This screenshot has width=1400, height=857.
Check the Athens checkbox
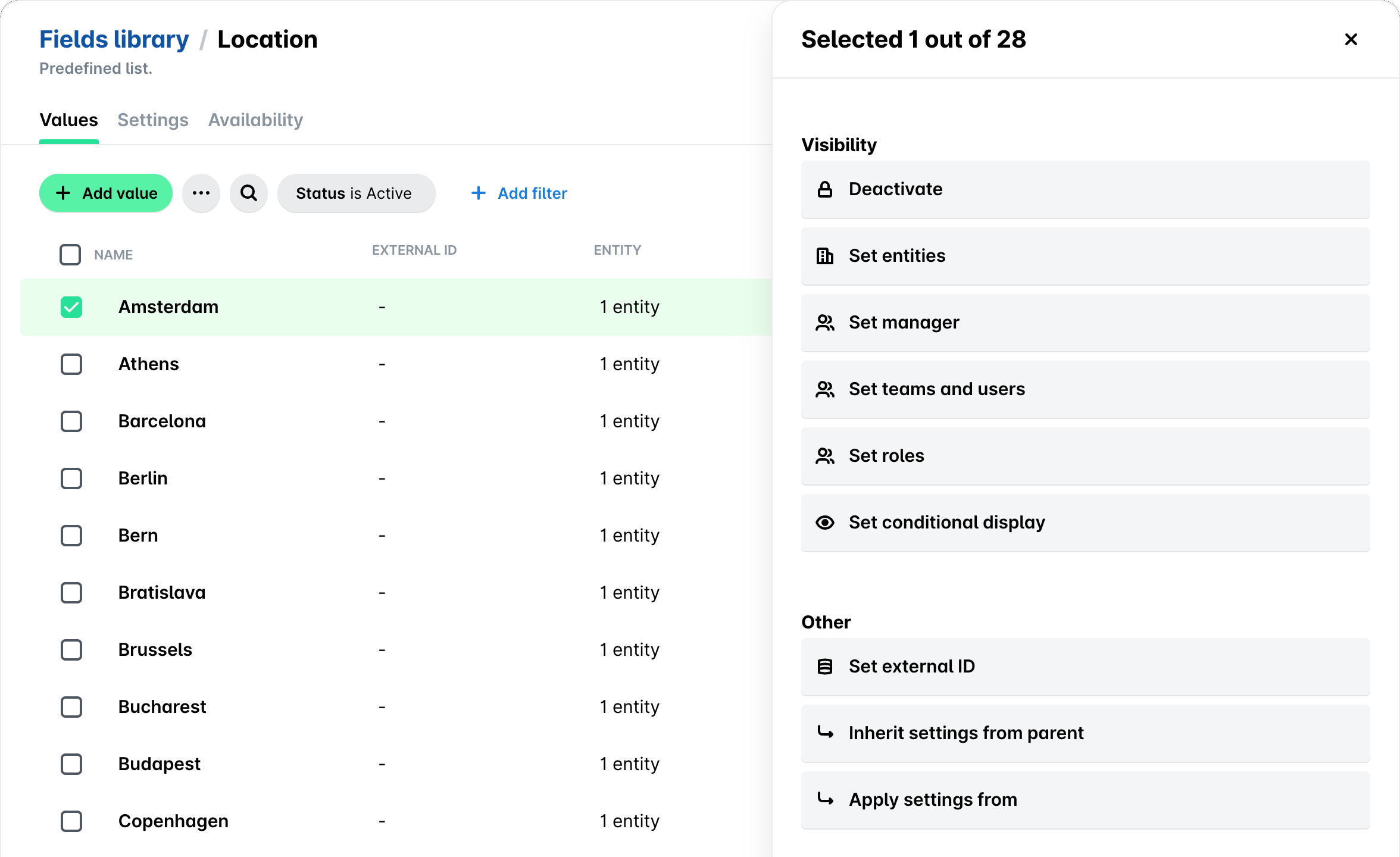[x=71, y=364]
